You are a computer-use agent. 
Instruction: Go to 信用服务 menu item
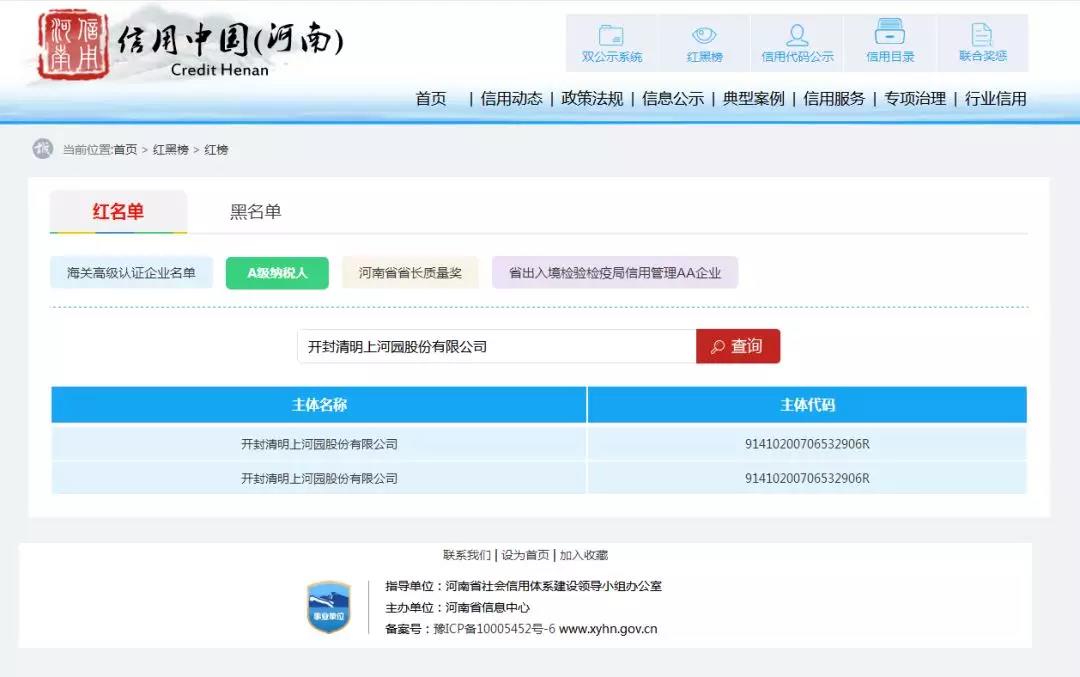(834, 98)
